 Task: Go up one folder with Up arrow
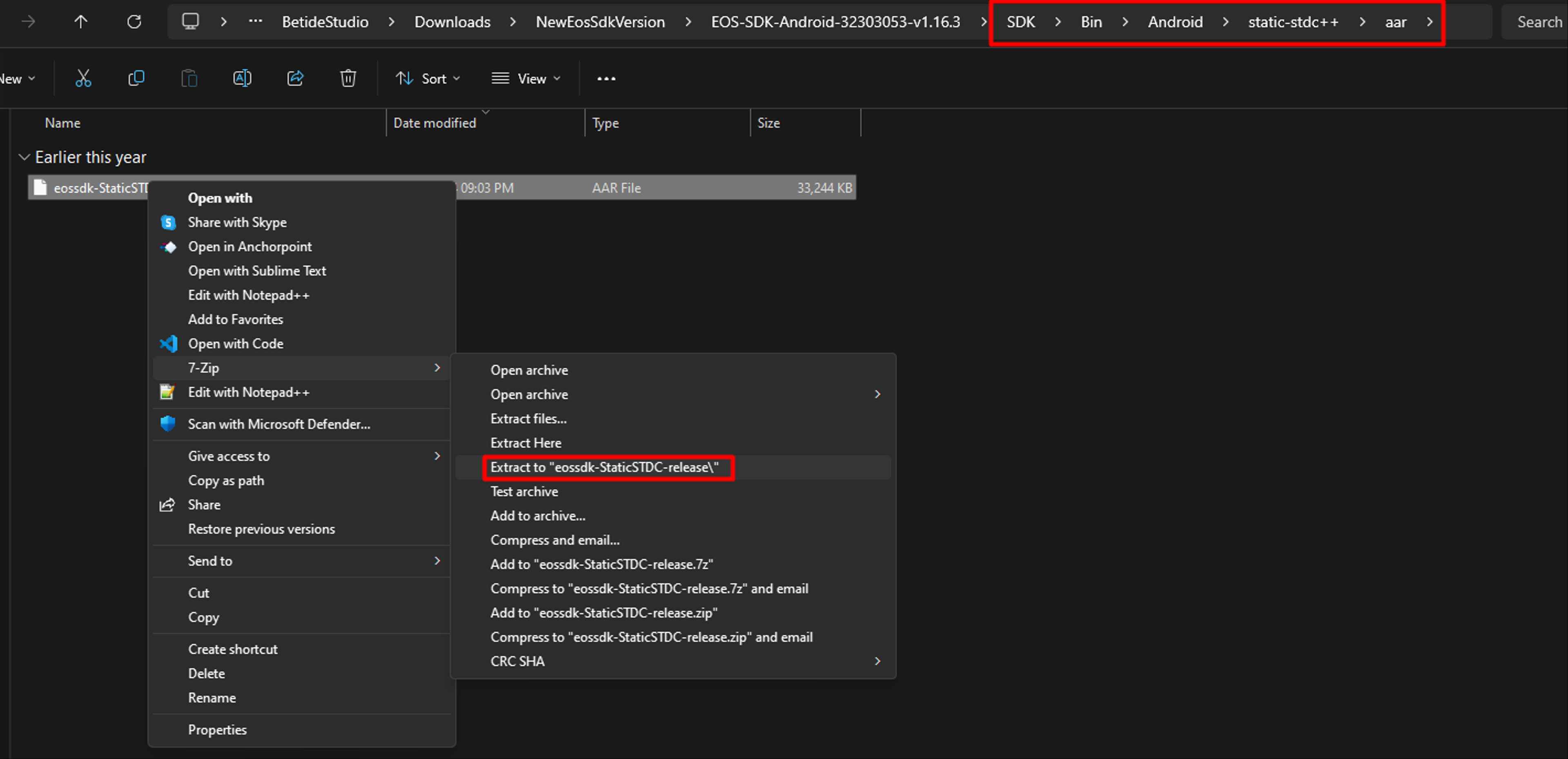tap(81, 22)
